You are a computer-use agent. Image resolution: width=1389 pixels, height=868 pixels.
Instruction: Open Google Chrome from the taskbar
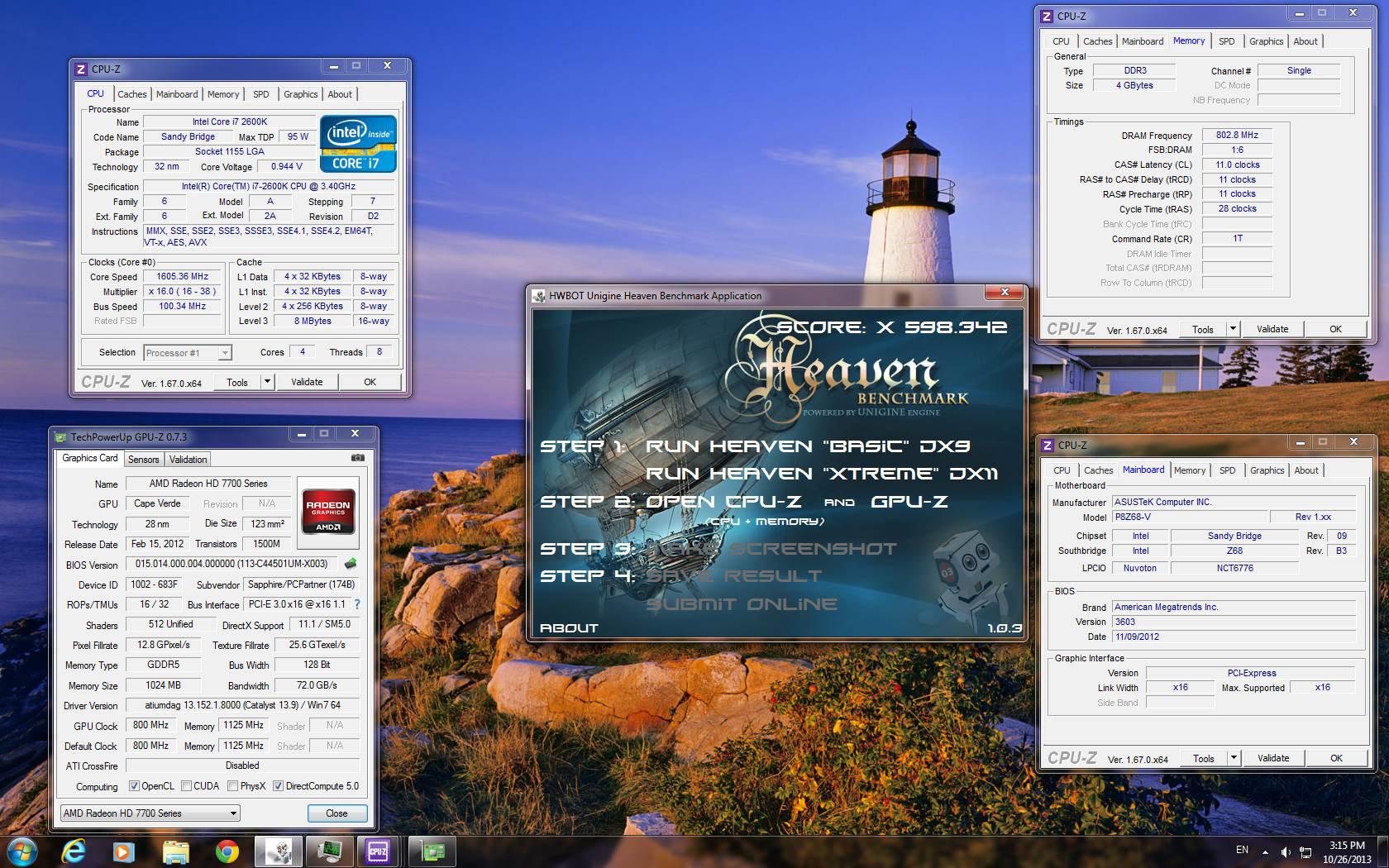[227, 851]
